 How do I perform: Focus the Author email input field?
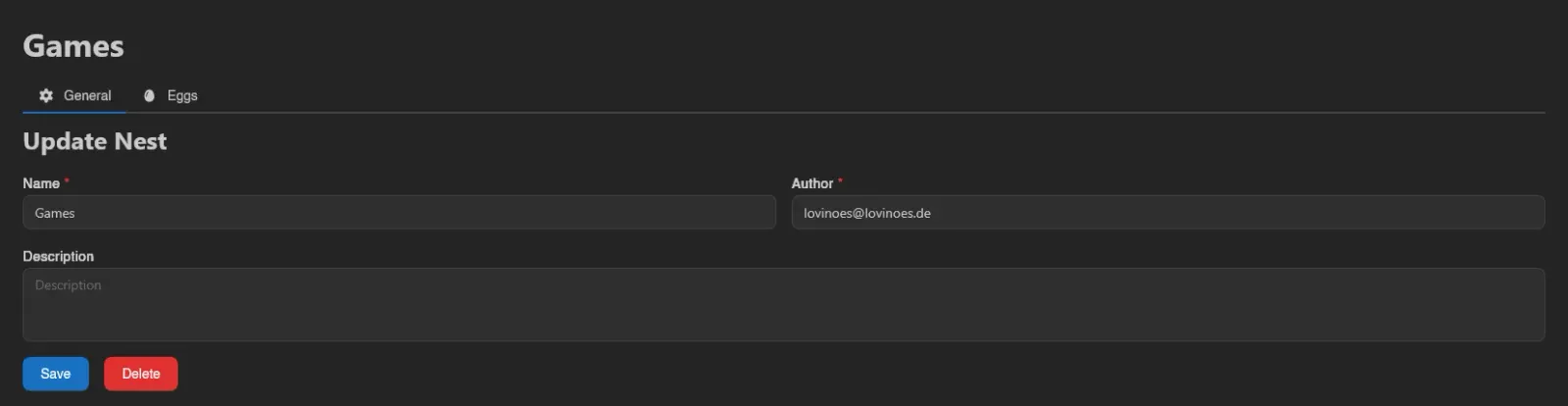point(1168,213)
